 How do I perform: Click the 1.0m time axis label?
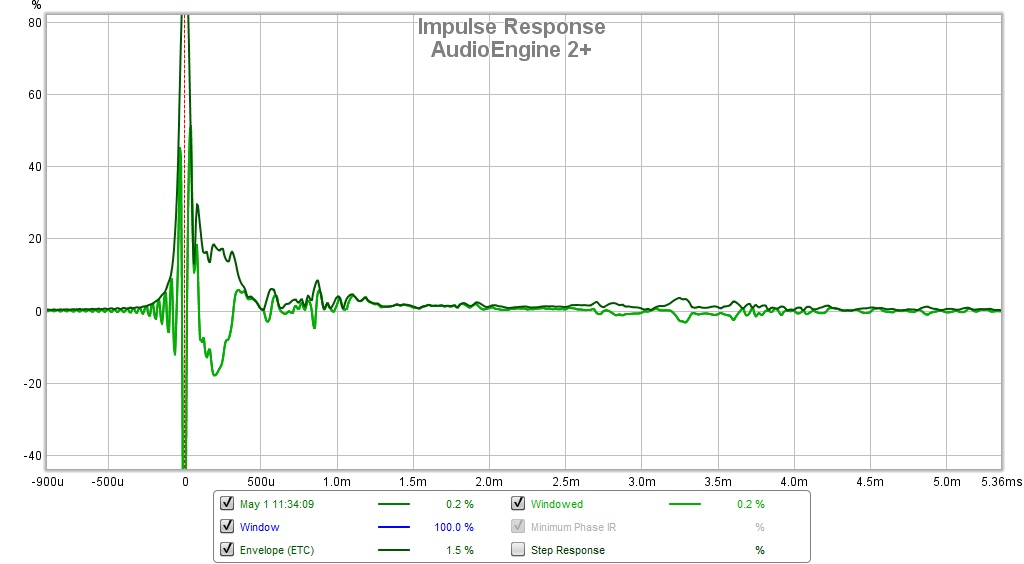(x=337, y=482)
